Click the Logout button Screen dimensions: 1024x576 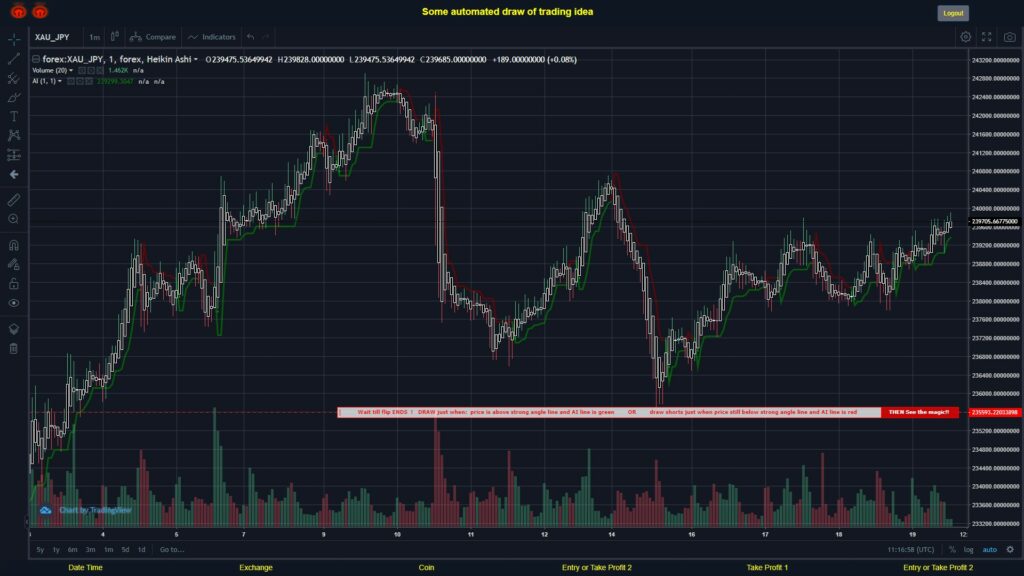tap(953, 13)
